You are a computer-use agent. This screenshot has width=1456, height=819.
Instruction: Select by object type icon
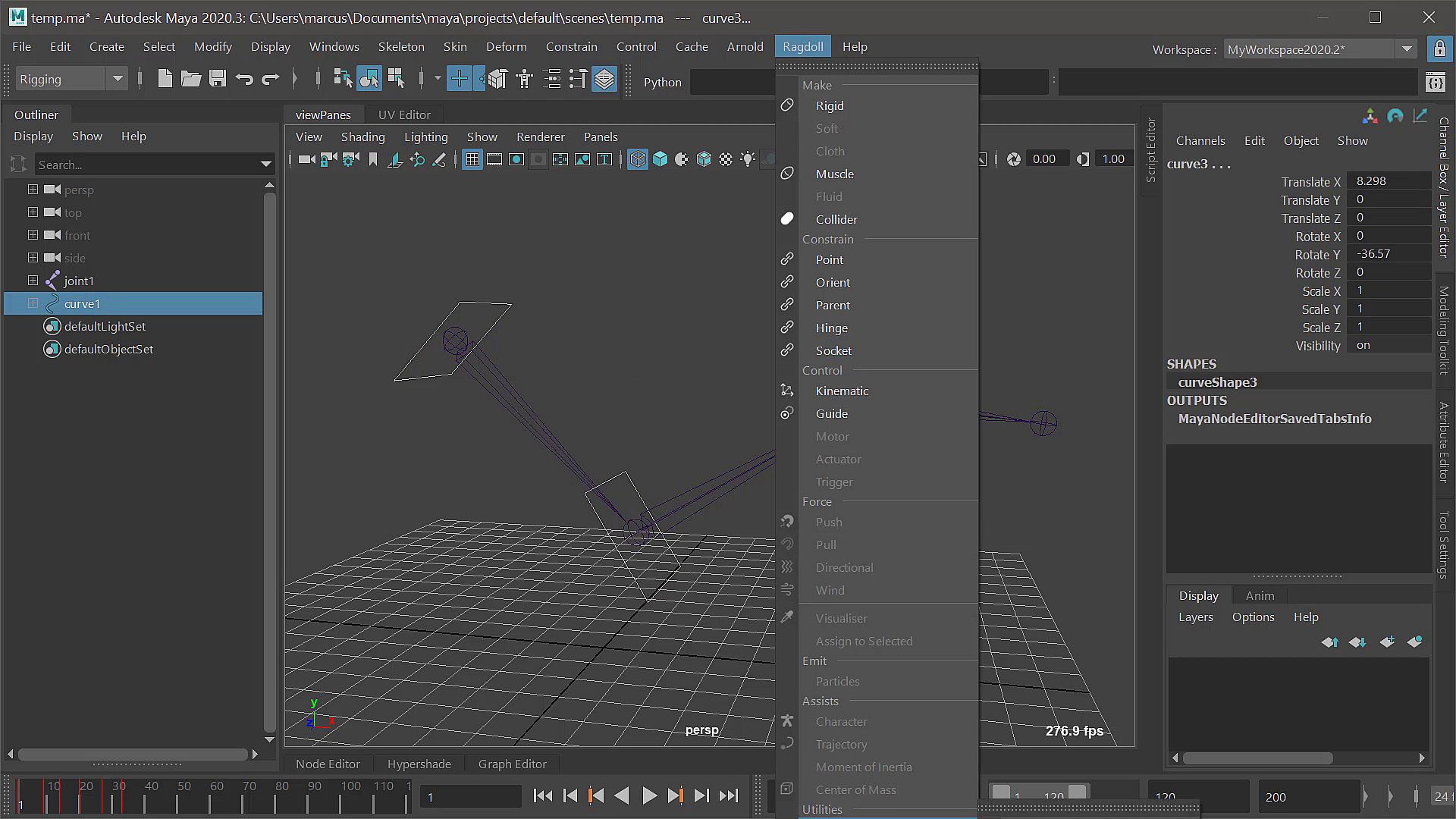(369, 79)
